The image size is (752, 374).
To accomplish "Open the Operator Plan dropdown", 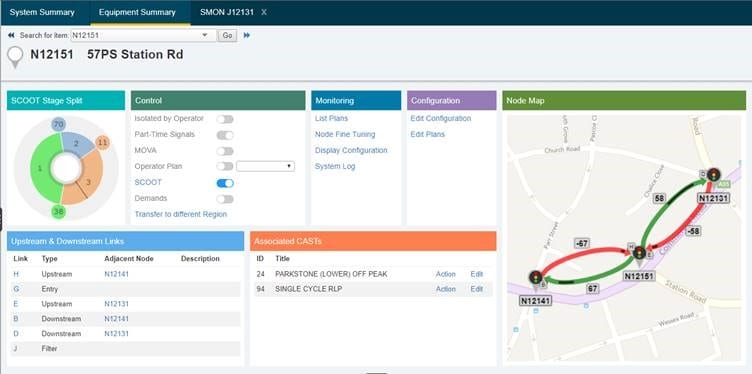I will tap(265, 166).
